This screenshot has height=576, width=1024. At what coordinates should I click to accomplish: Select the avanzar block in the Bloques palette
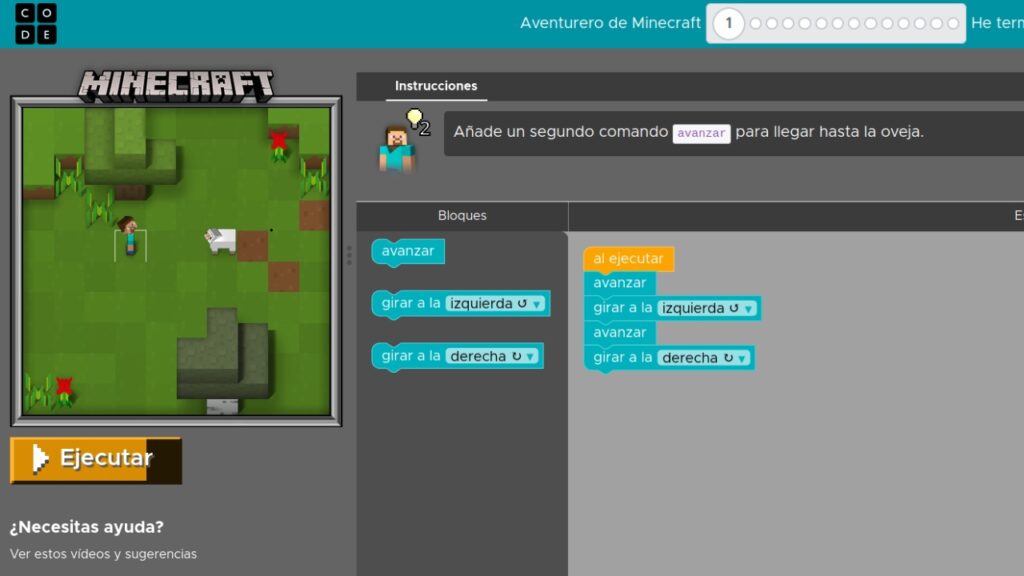pos(406,251)
